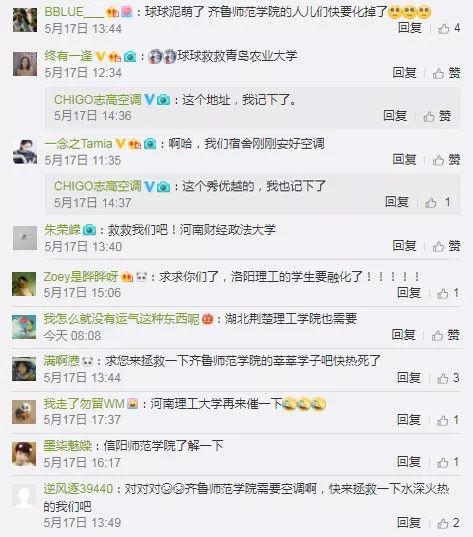Click thumbs-up on 逆风逐39440's comment
The width and height of the screenshot is (473, 537).
tap(443, 523)
